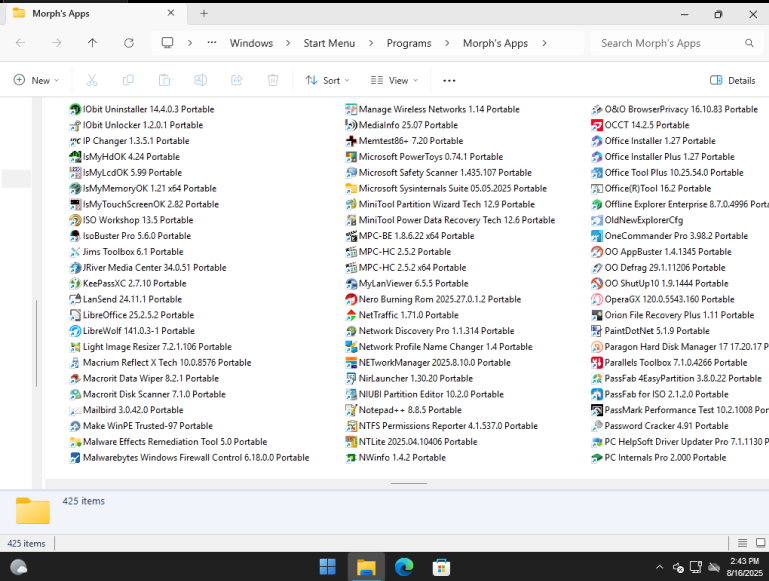Click the Start Menu breadcrumb

pyautogui.click(x=329, y=43)
